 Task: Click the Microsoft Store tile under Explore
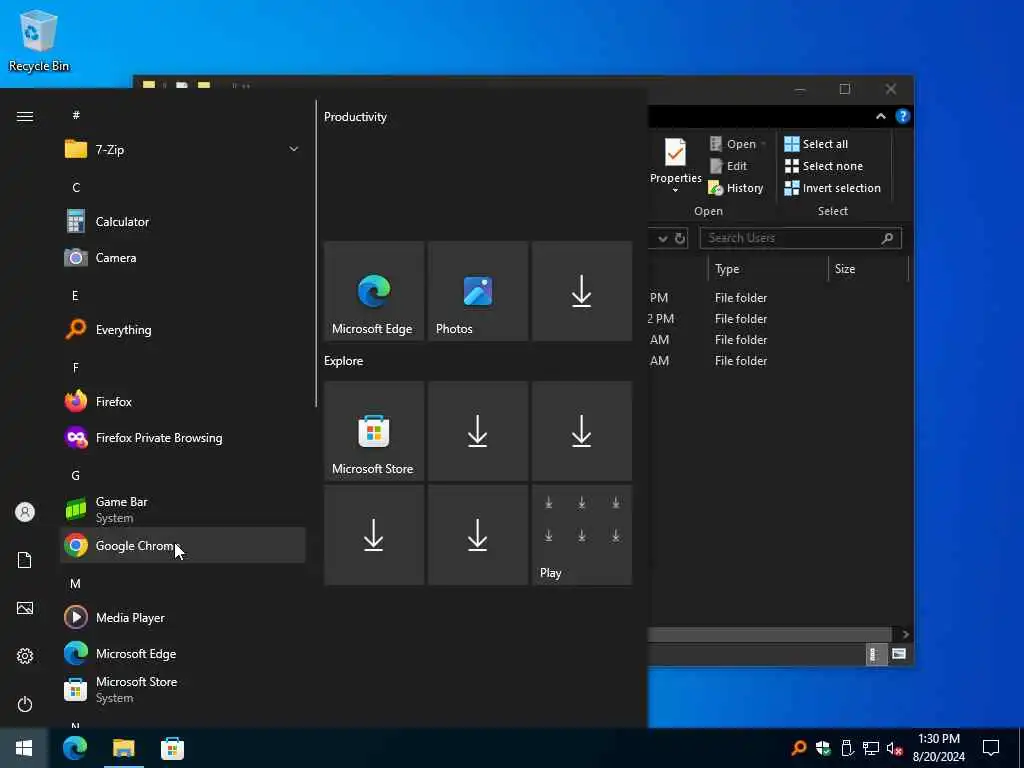point(374,431)
